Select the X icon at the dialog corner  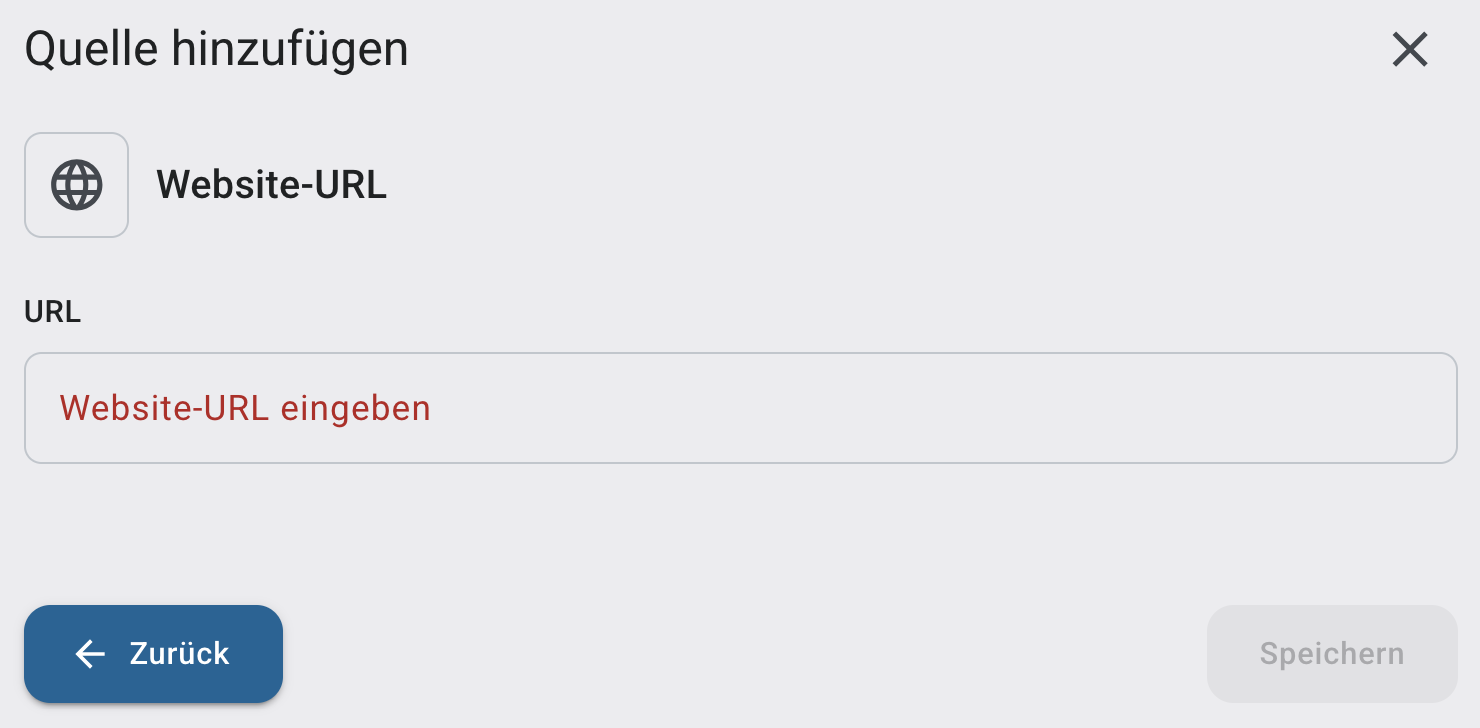click(1410, 49)
